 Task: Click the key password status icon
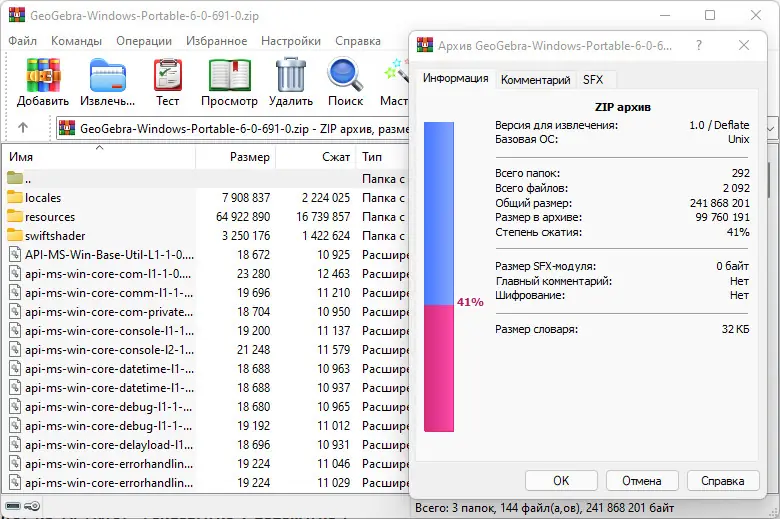[32, 506]
